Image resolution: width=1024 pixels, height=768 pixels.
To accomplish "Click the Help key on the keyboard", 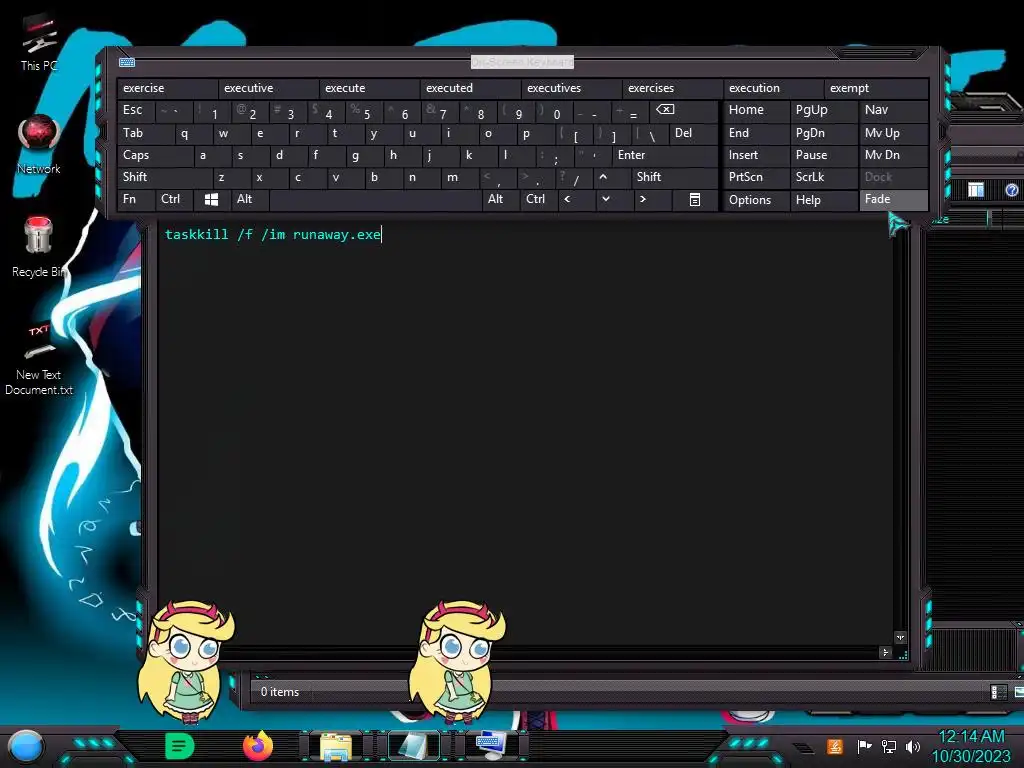I will pyautogui.click(x=824, y=200).
